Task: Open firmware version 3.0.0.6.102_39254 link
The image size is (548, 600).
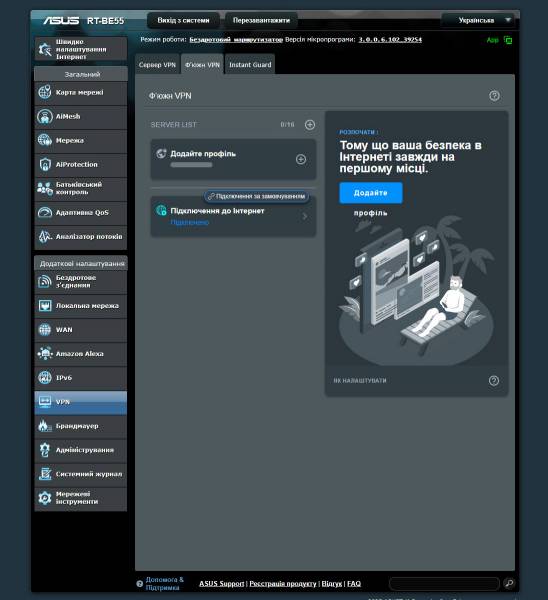Action: [390, 40]
